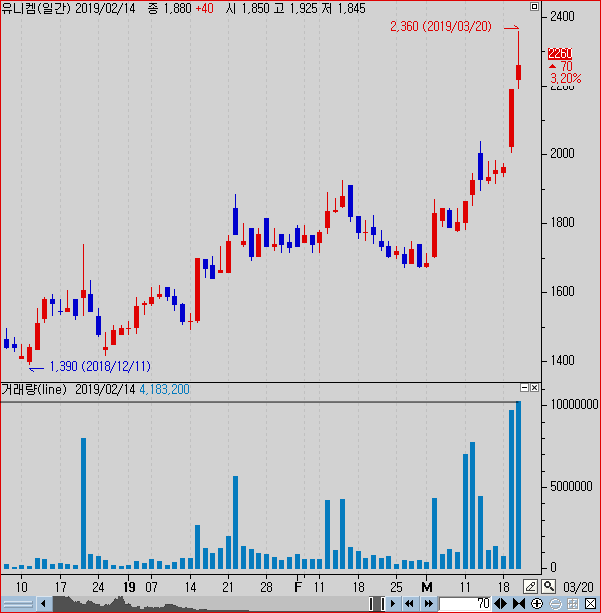
Task: Step forward with single right arrow button
Action: 393,604
